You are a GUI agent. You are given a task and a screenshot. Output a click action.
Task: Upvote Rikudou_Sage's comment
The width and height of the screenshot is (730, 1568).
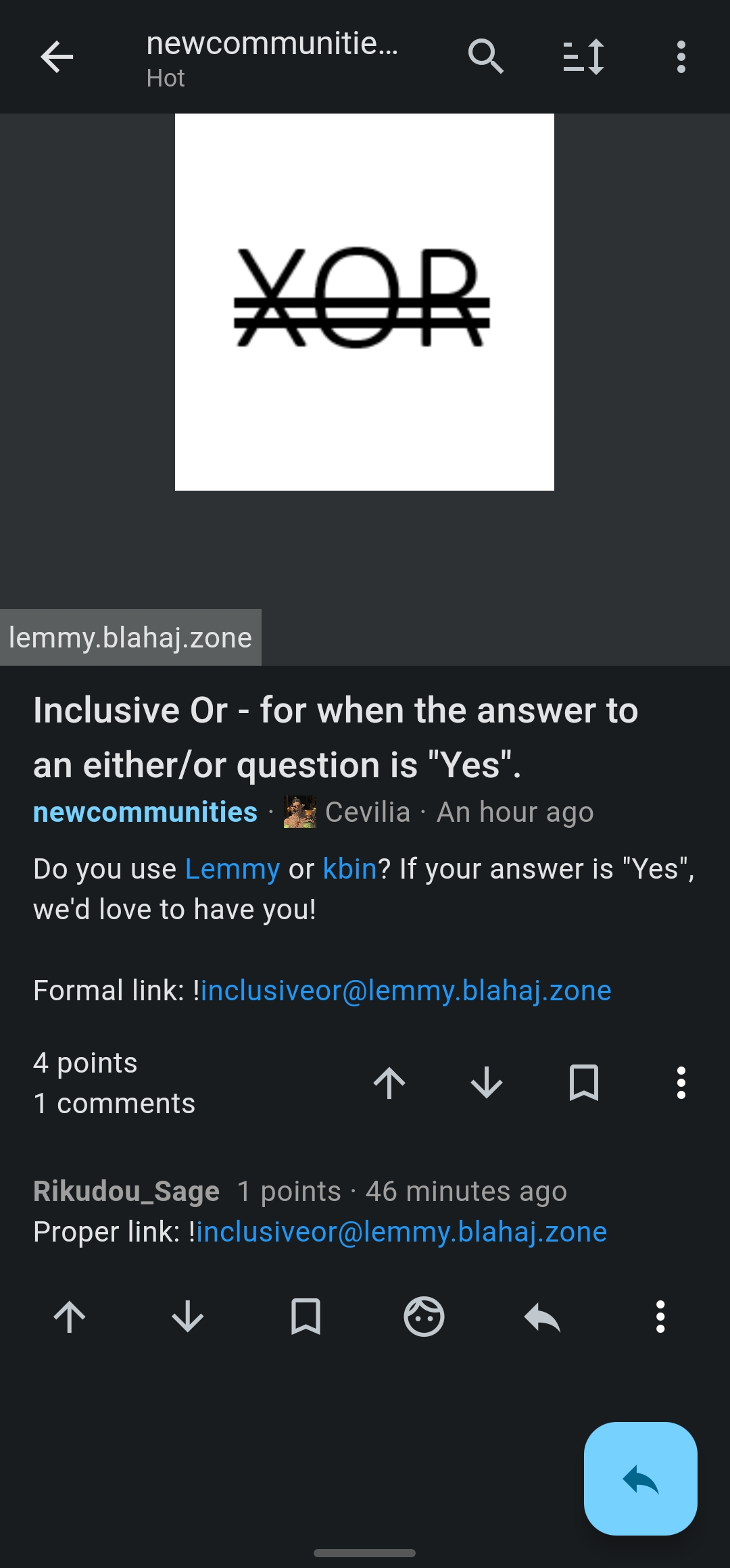(x=70, y=1317)
